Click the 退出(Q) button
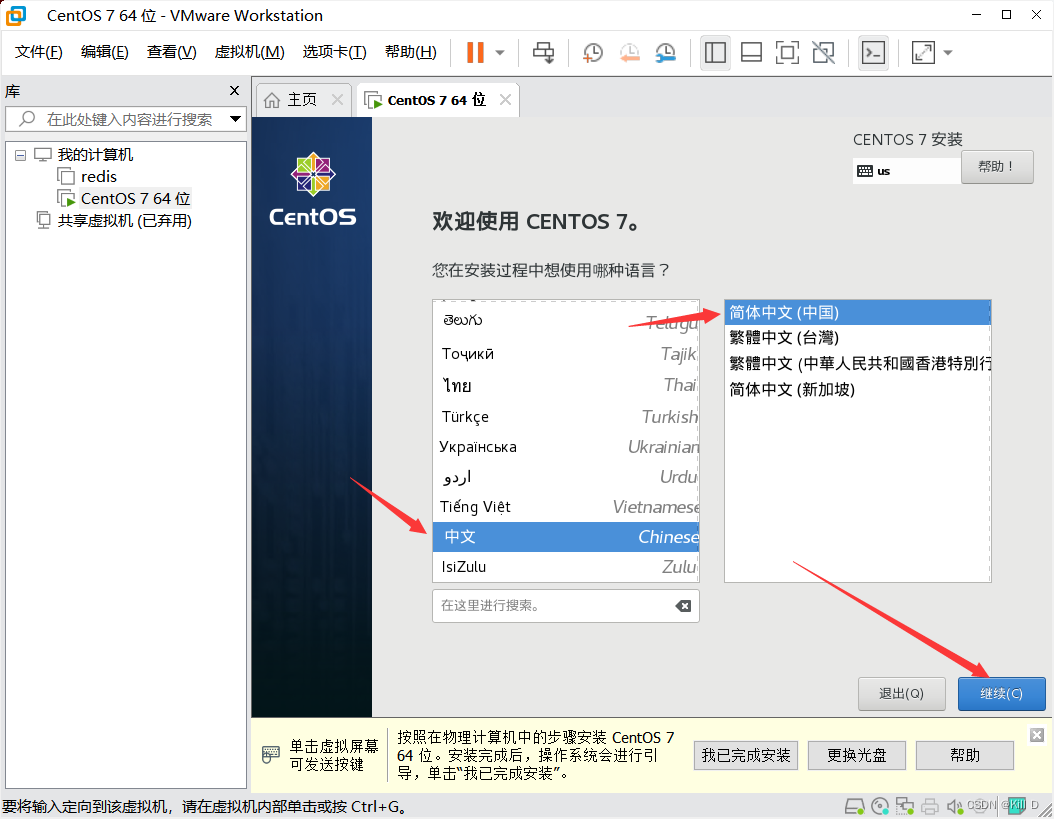Screen dimensions: 1054x819 901,693
